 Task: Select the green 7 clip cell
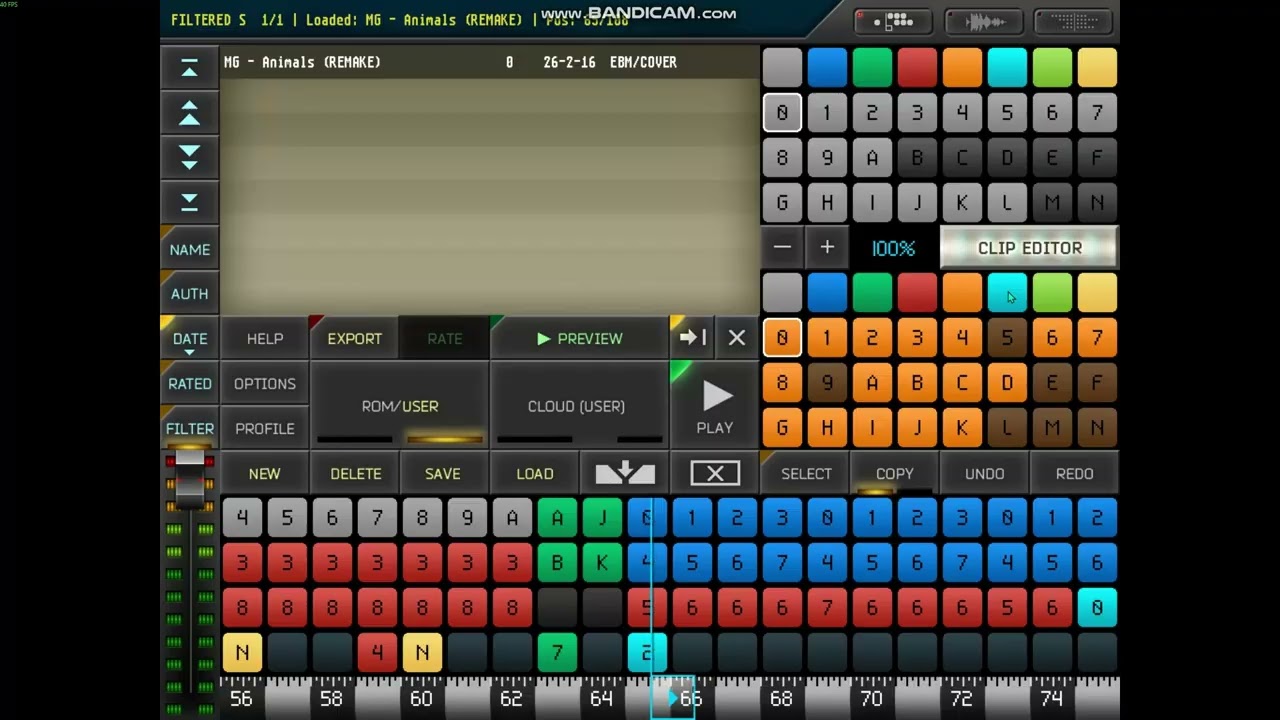557,652
